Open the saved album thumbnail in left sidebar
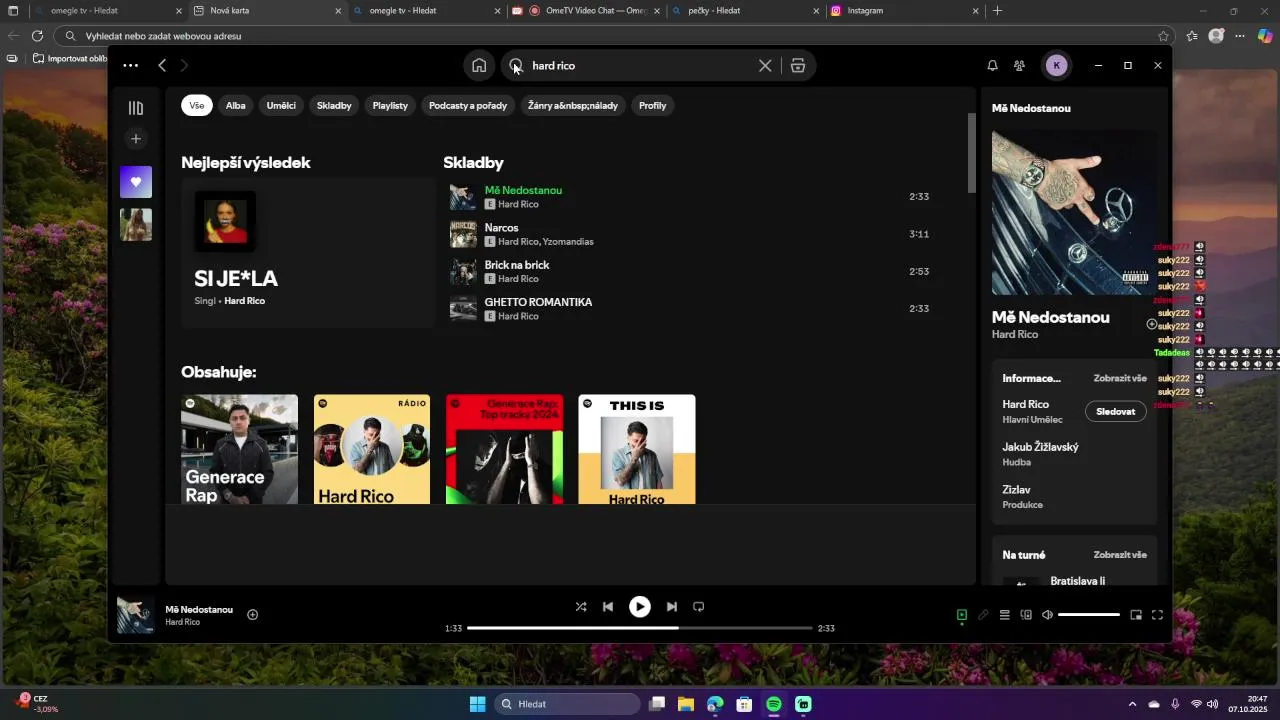Viewport: 1280px width, 720px height. point(136,225)
